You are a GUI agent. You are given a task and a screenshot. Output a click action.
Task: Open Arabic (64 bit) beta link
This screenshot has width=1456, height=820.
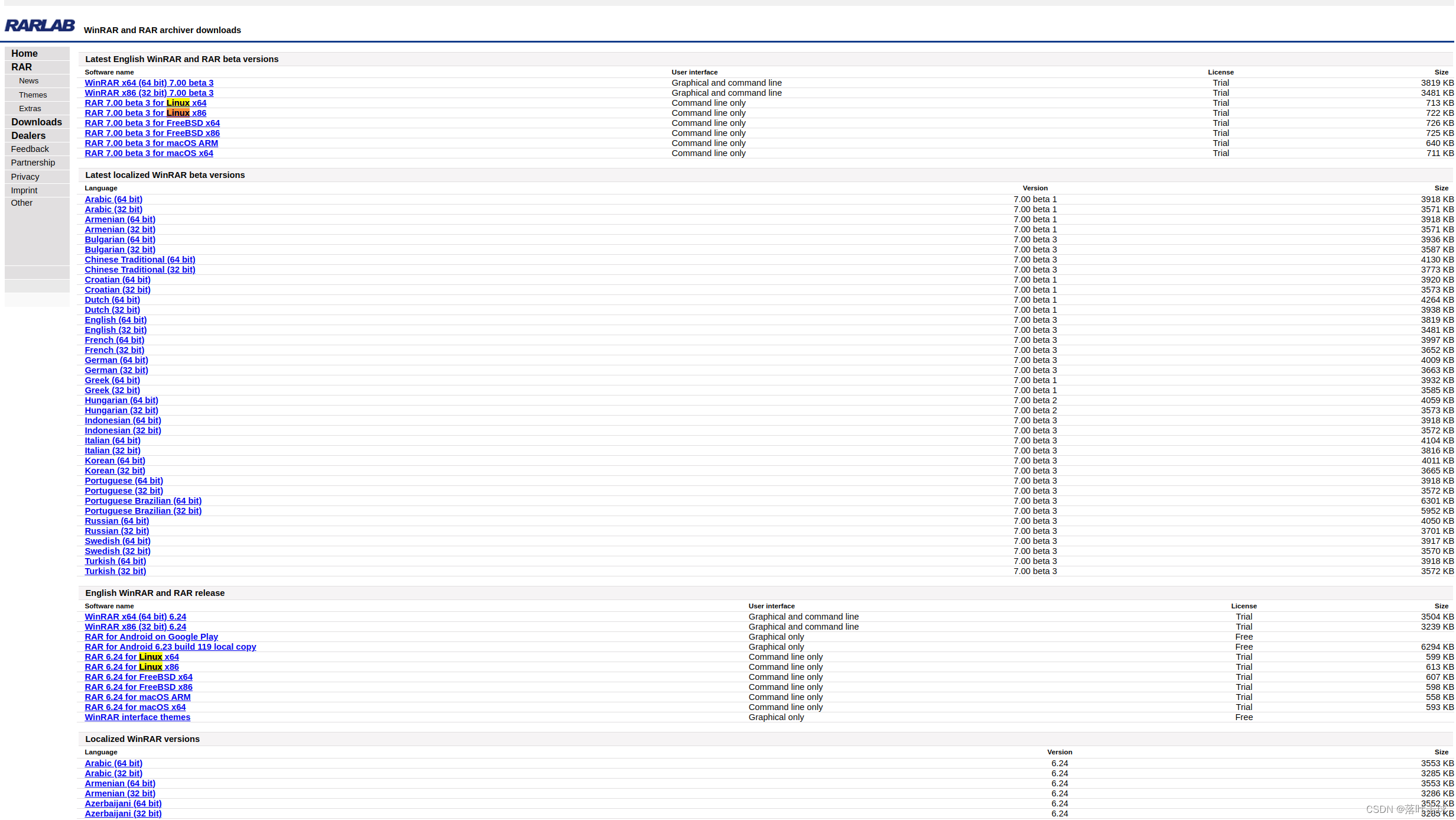[x=113, y=199]
